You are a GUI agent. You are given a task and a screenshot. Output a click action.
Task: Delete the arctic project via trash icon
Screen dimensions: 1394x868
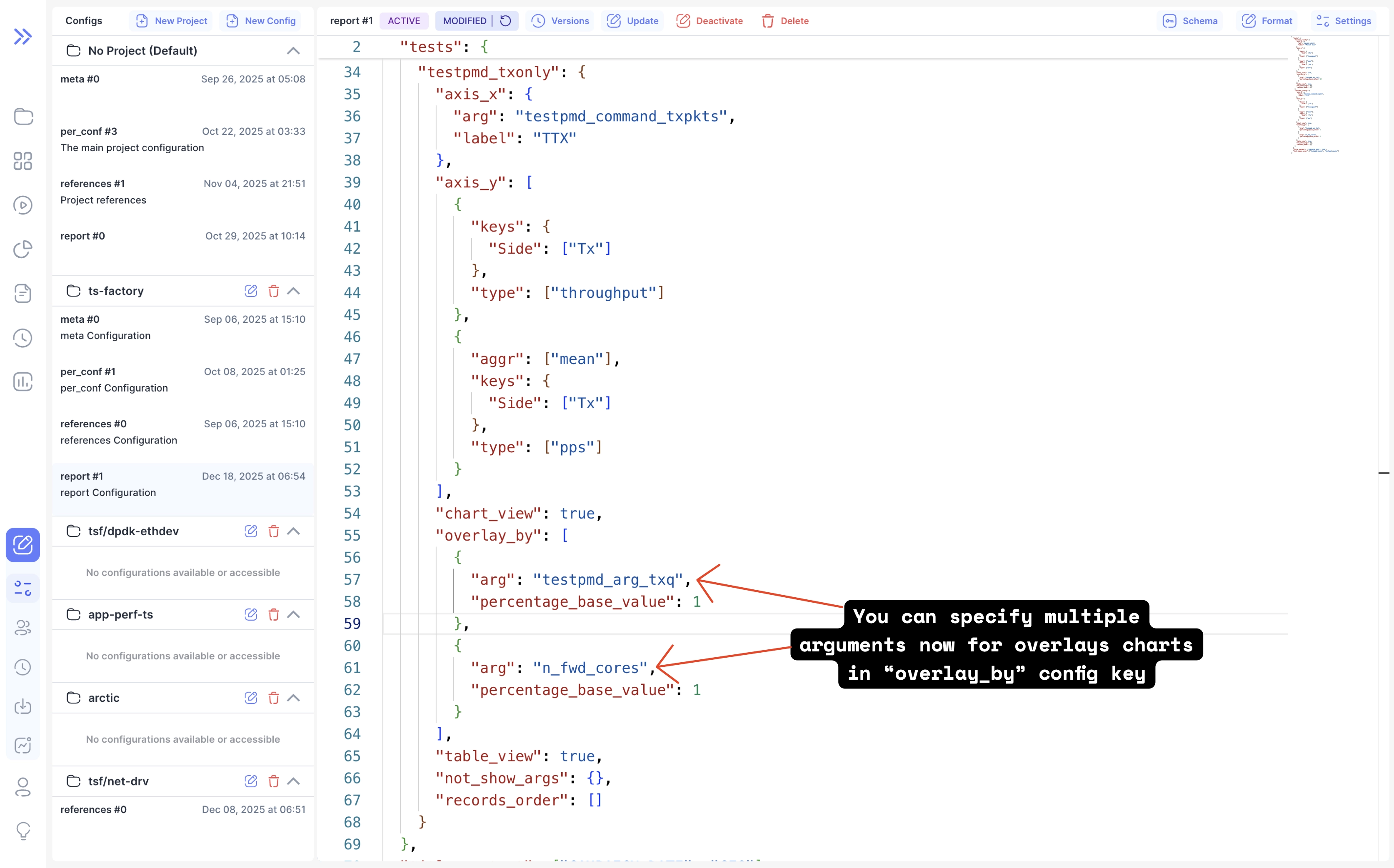tap(273, 698)
